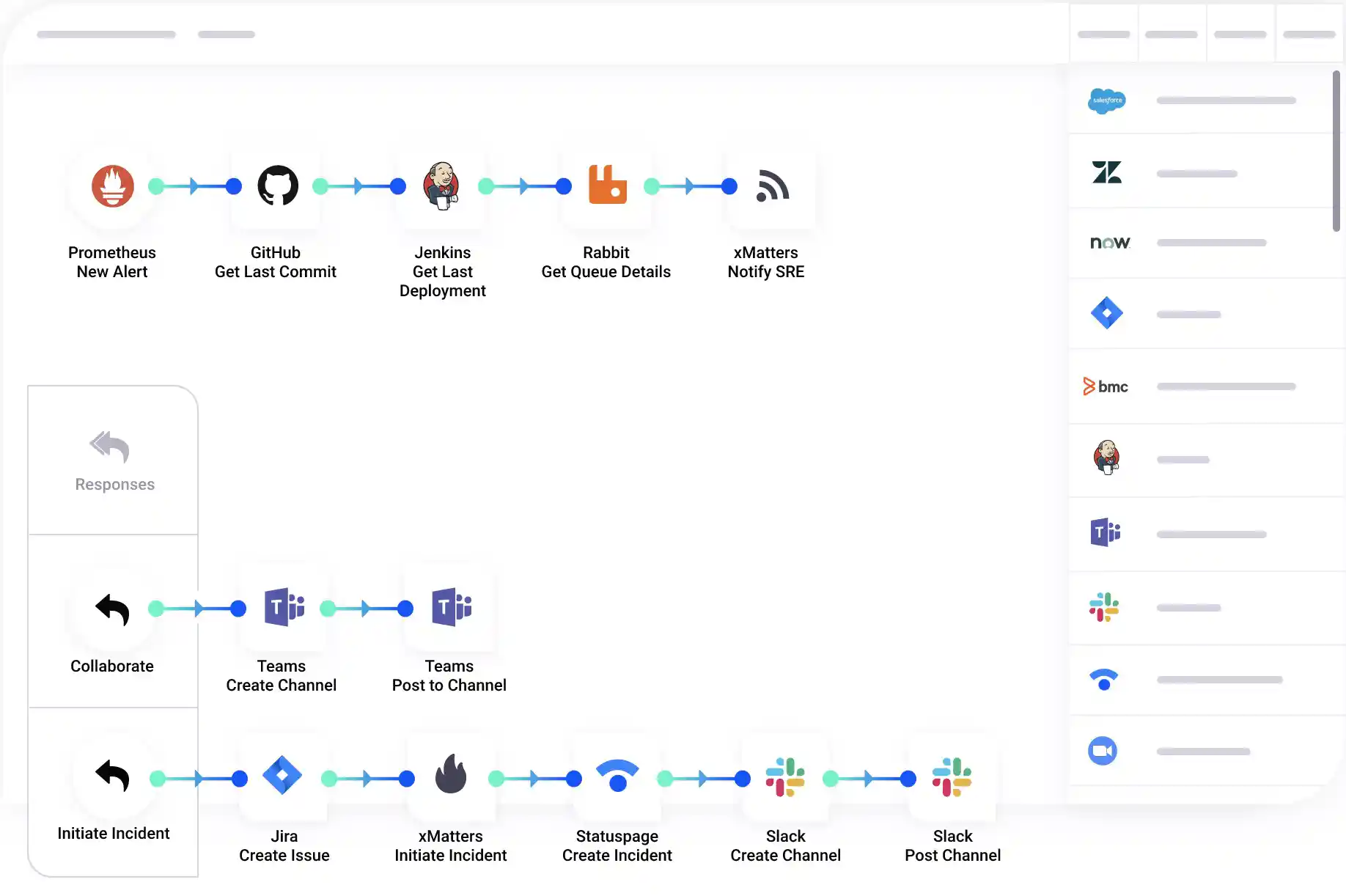Click the sidebar vertical scrollbar thumb
The width and height of the screenshot is (1346, 896).
[x=1336, y=151]
